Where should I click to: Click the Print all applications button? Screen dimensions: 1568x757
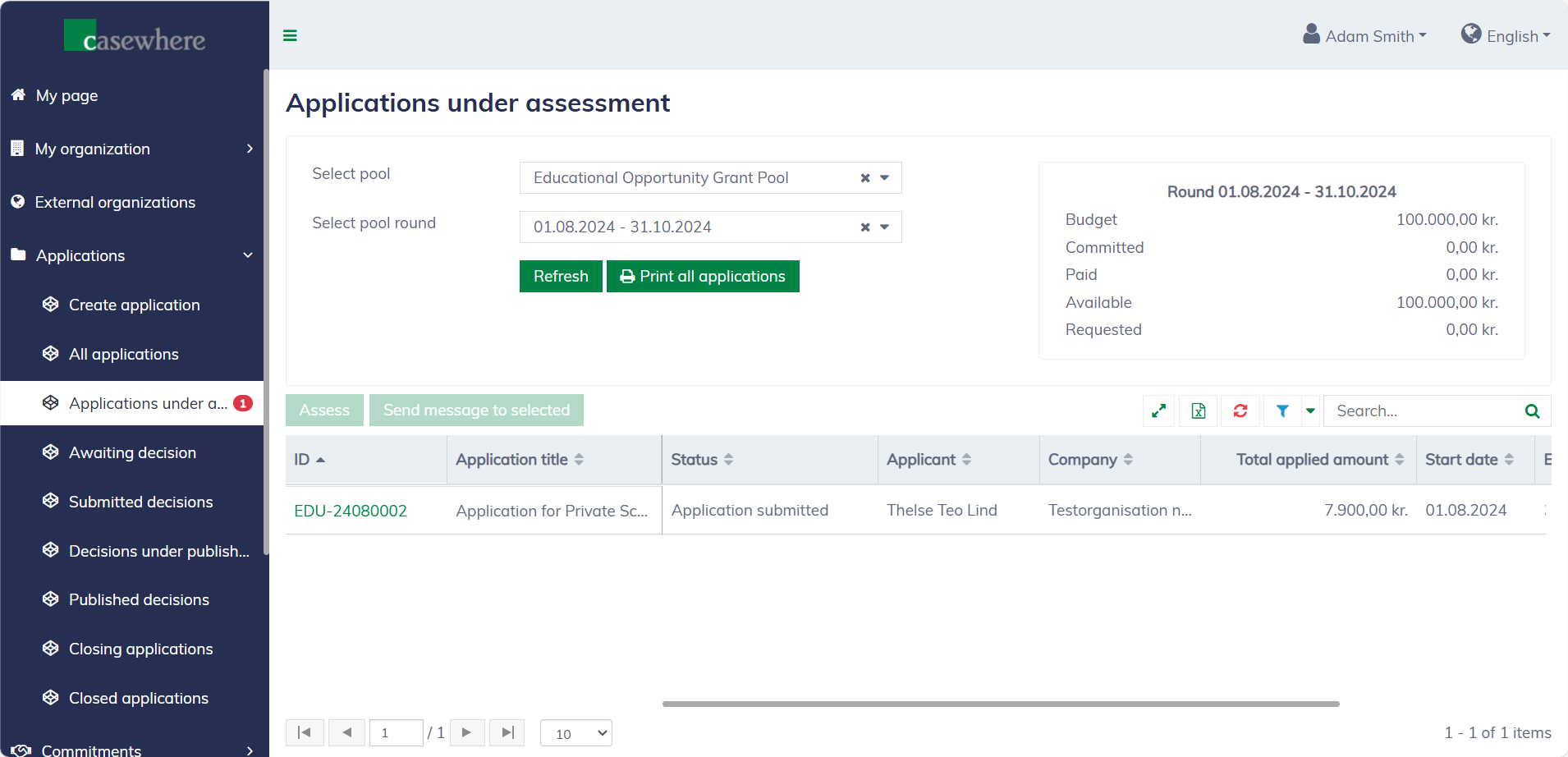click(x=703, y=277)
